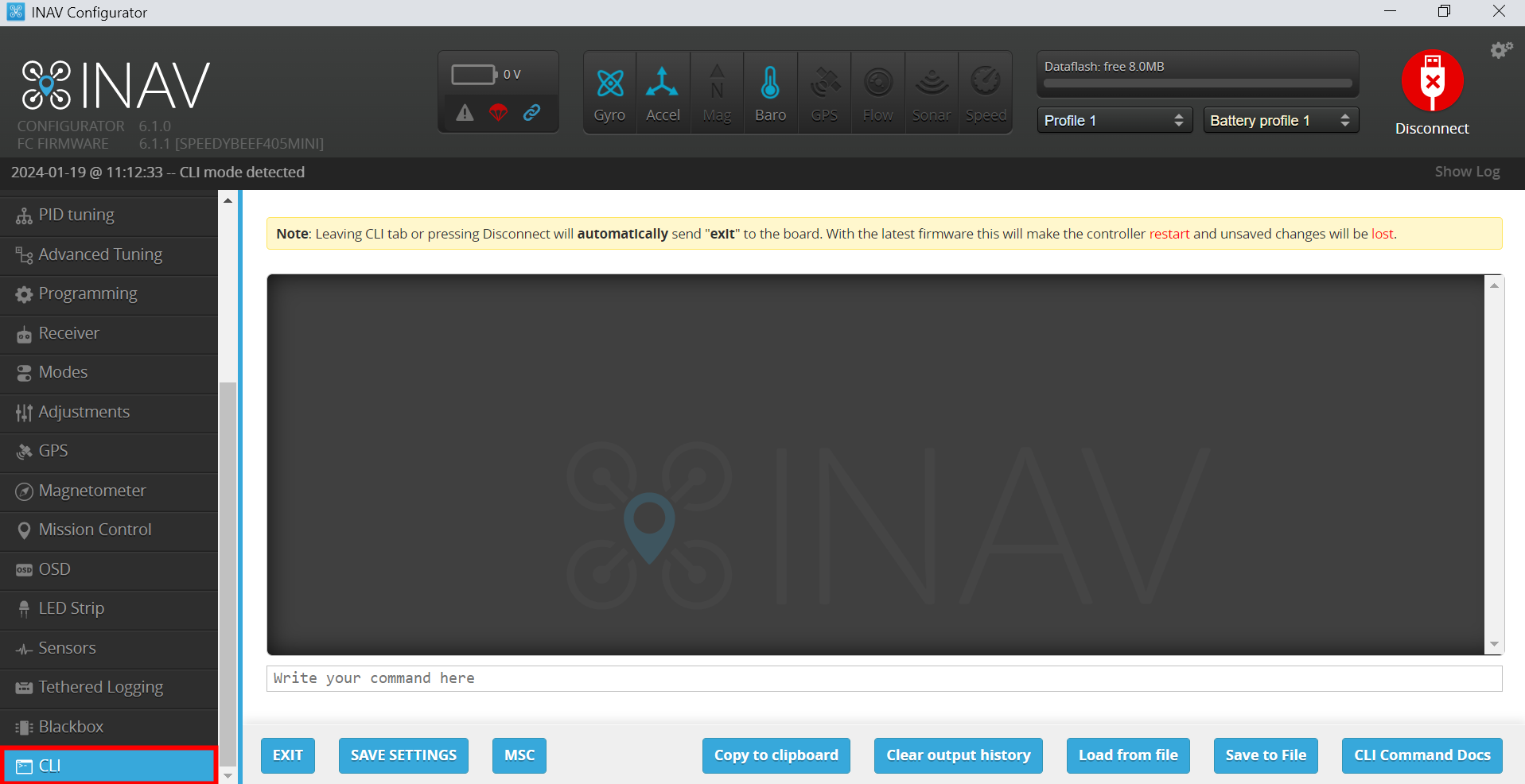The width and height of the screenshot is (1525, 784).
Task: Click the Mag sensor icon
Action: click(x=717, y=82)
